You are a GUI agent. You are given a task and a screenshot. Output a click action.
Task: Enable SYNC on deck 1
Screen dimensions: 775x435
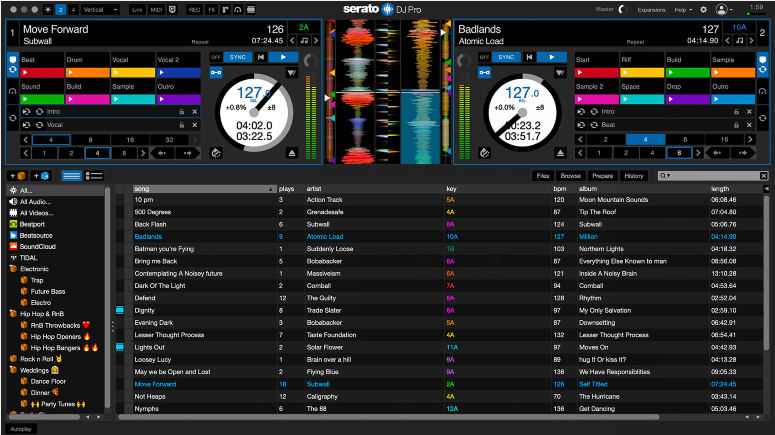pyautogui.click(x=238, y=57)
